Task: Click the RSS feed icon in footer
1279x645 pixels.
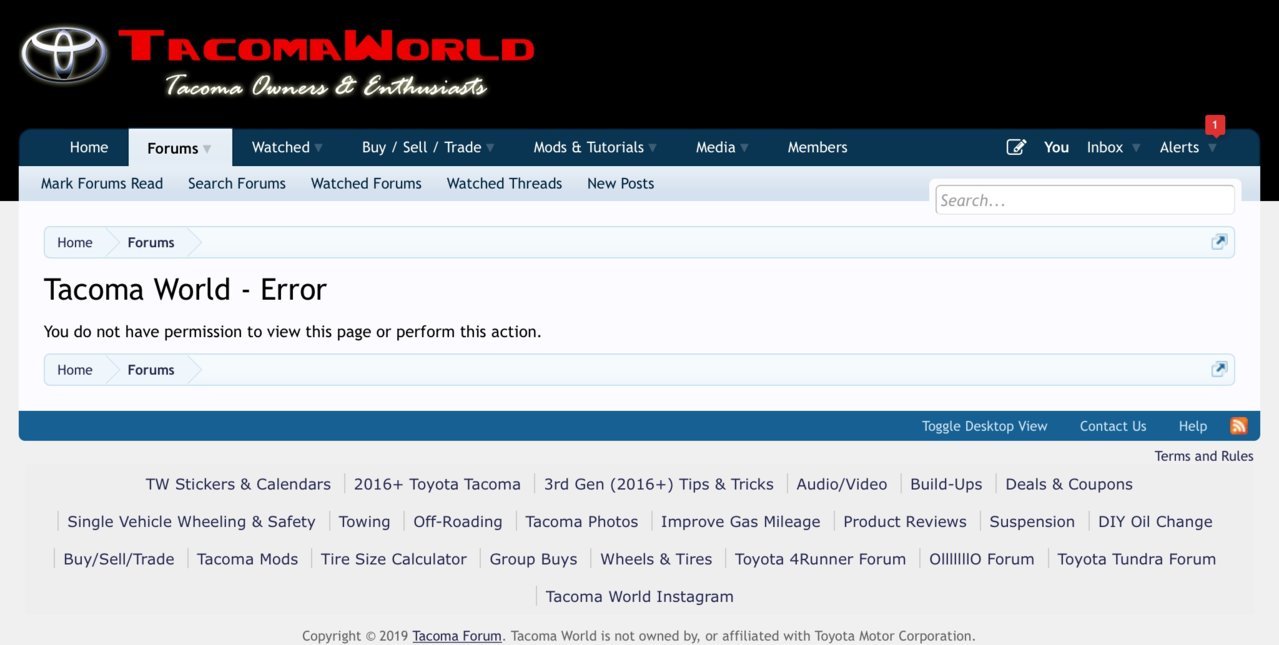Action: (x=1238, y=426)
